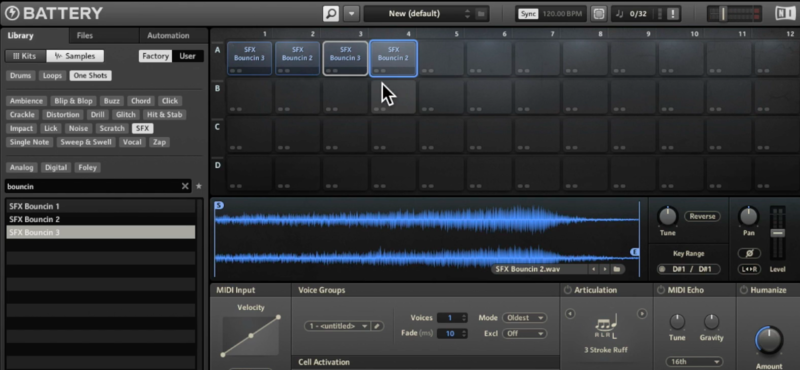Screen dimensions: 800x370
Task: Enable the Humanize power button
Action: [744, 290]
